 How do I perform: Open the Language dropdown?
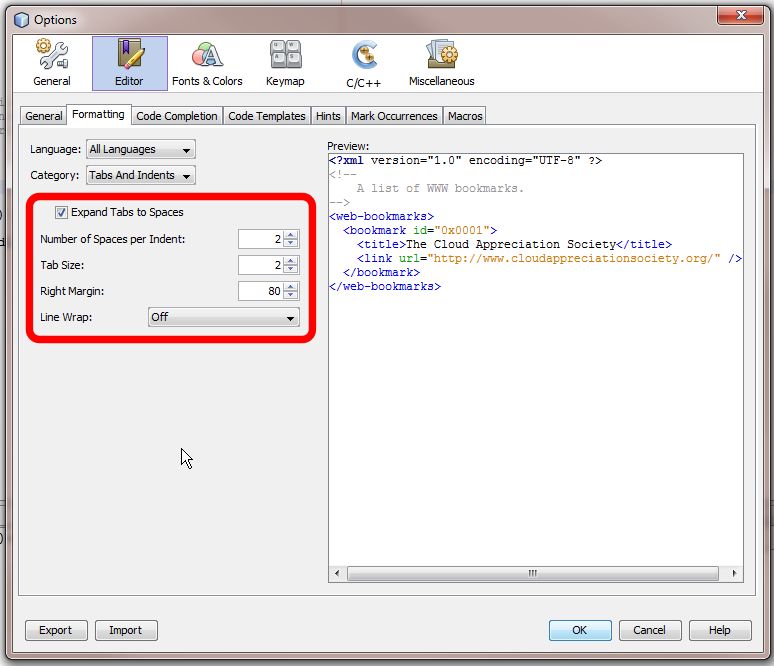click(141, 149)
